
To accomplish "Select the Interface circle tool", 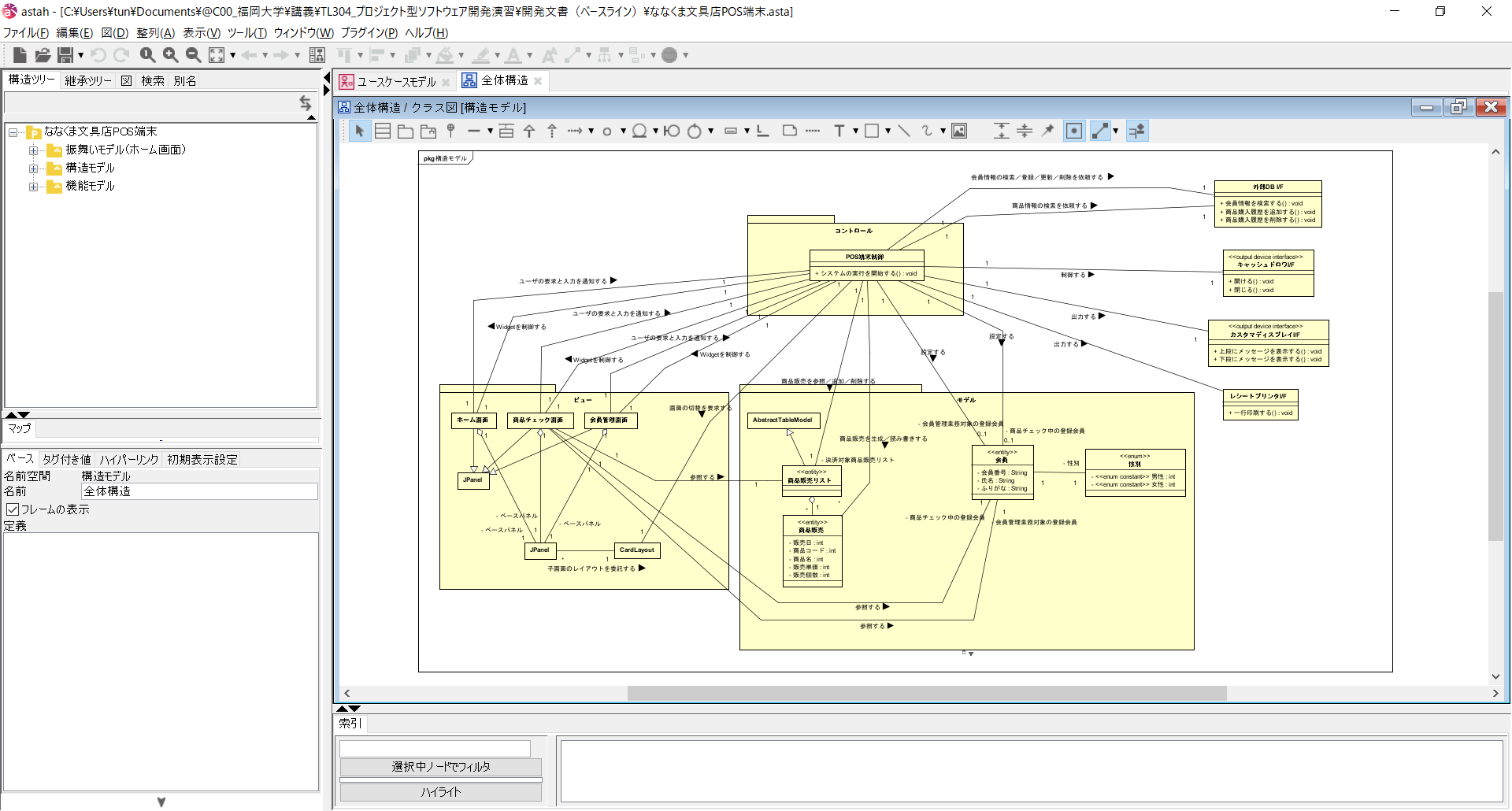I will (607, 131).
